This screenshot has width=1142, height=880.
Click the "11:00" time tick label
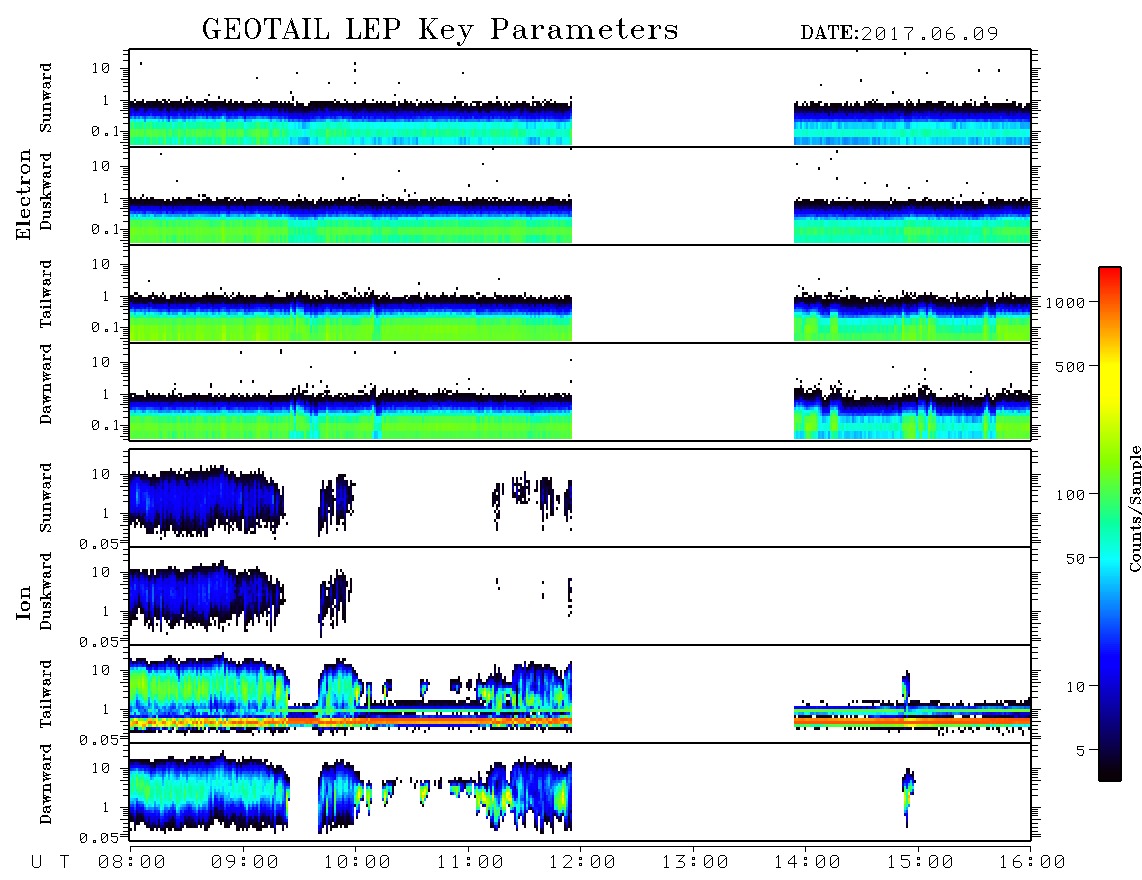tap(470, 863)
